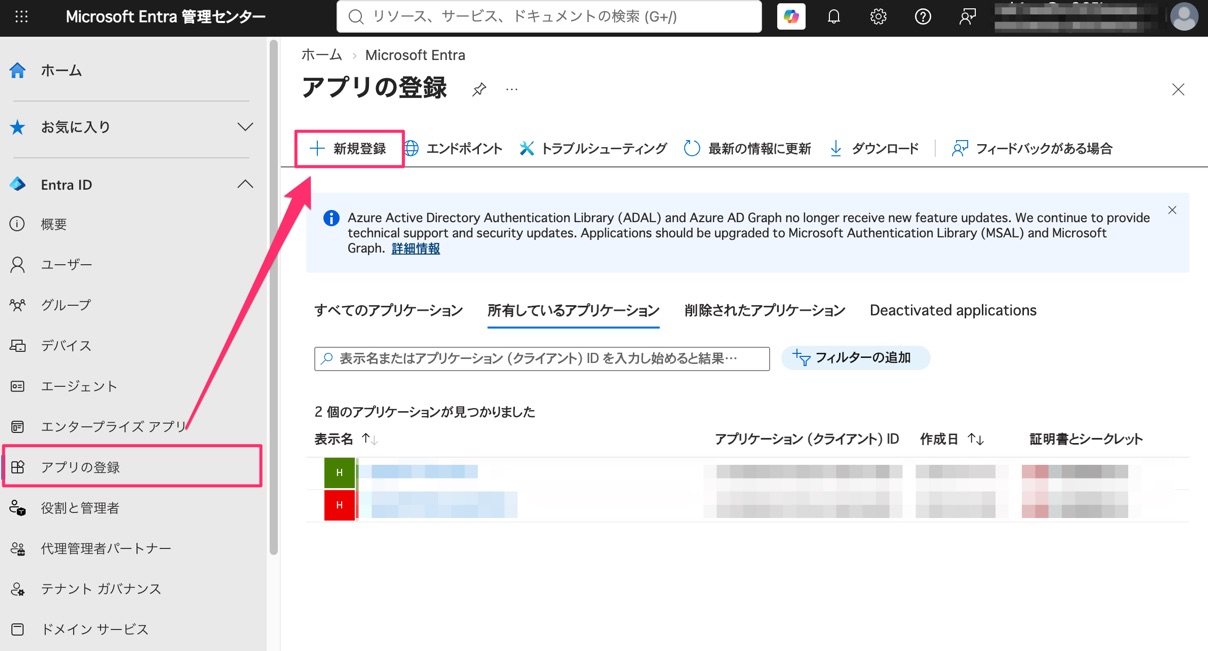The height and width of the screenshot is (651, 1208).
Task: Open the help question mark icon
Action: tap(923, 17)
